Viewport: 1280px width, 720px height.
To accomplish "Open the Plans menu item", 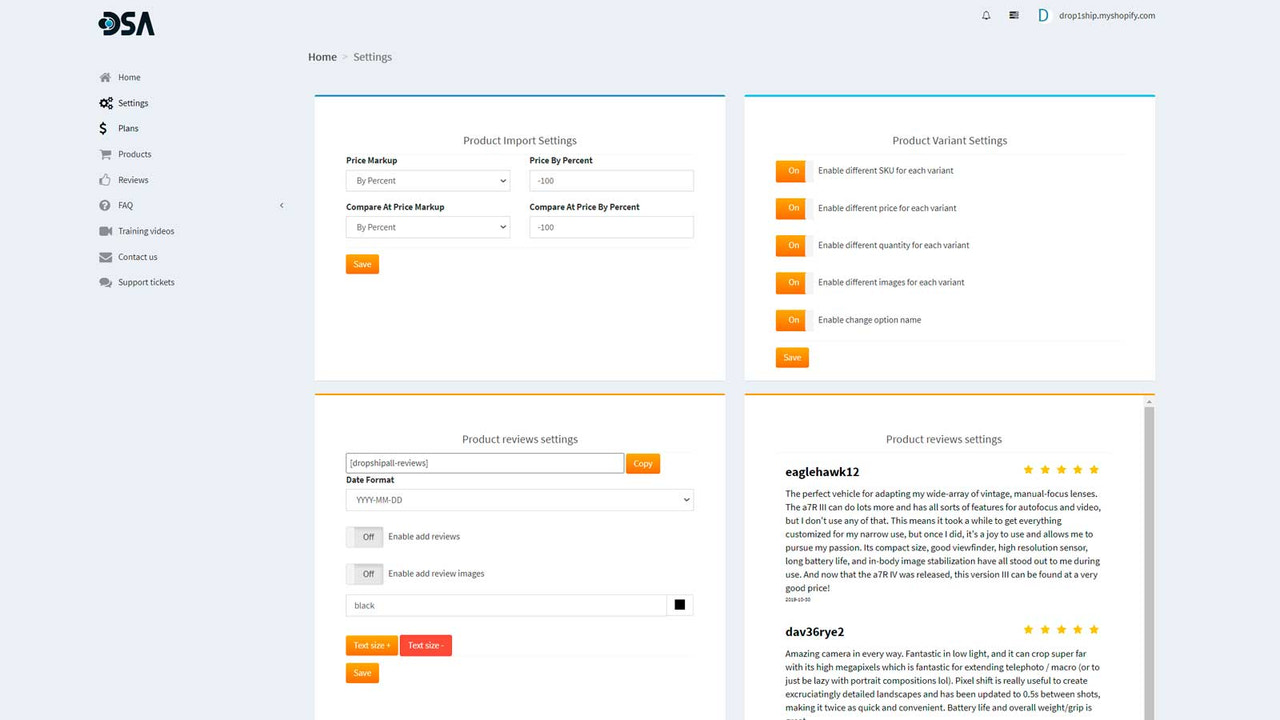I will [x=128, y=128].
